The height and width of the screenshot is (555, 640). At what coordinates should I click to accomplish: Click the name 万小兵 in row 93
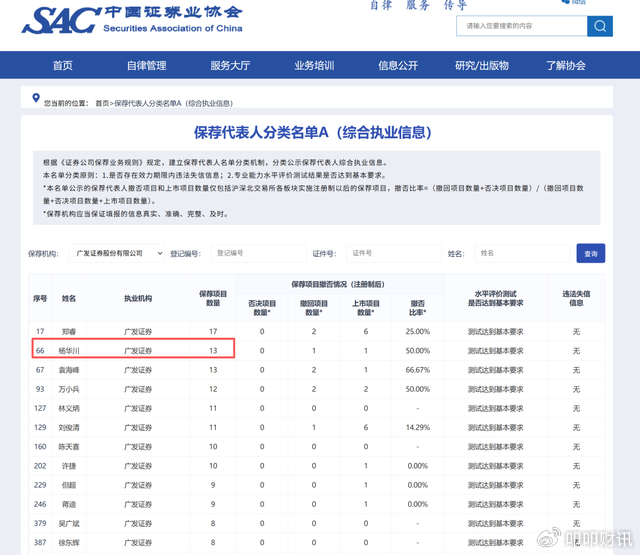coord(69,389)
